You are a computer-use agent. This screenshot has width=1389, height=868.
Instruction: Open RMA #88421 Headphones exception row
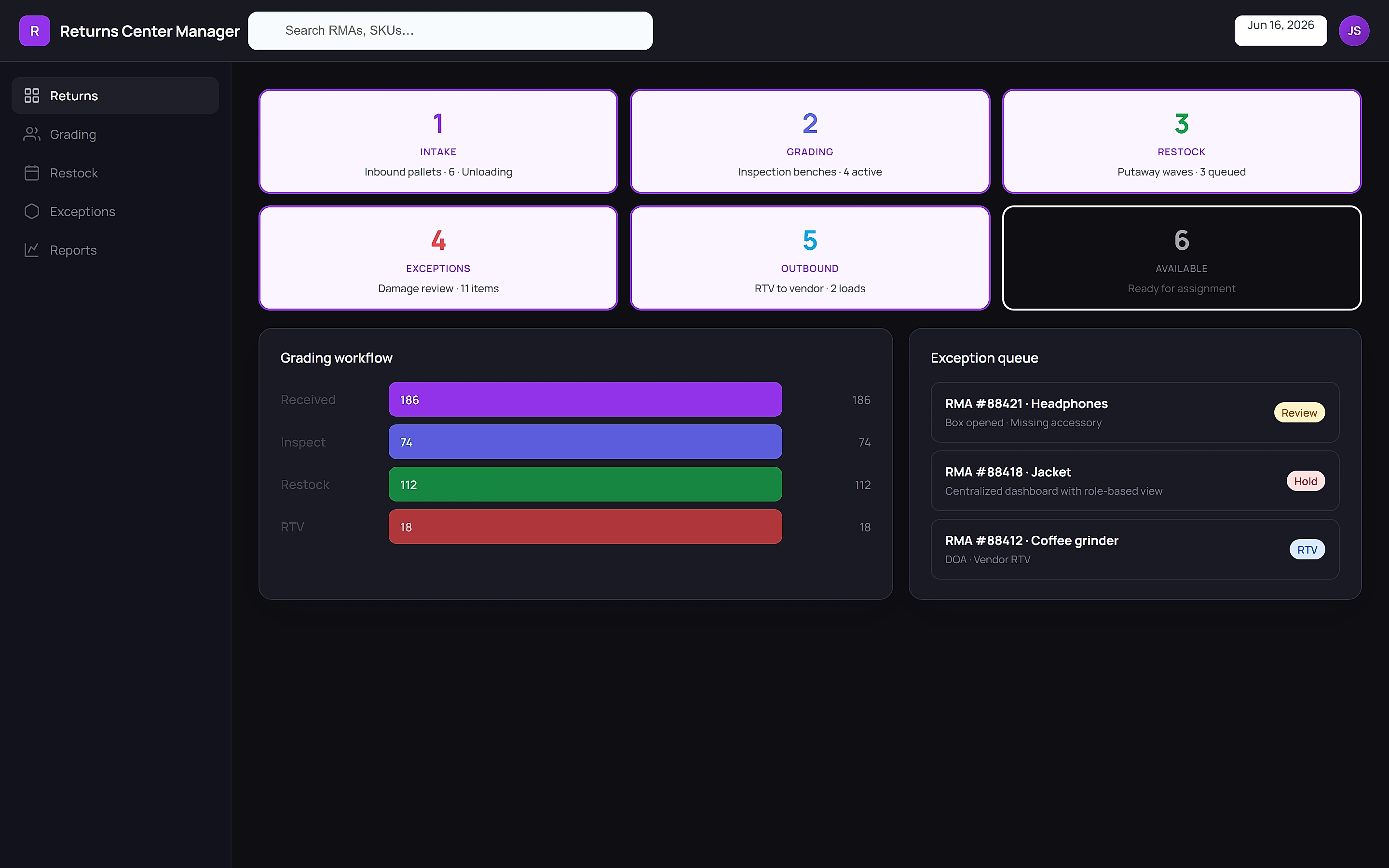[1134, 412]
